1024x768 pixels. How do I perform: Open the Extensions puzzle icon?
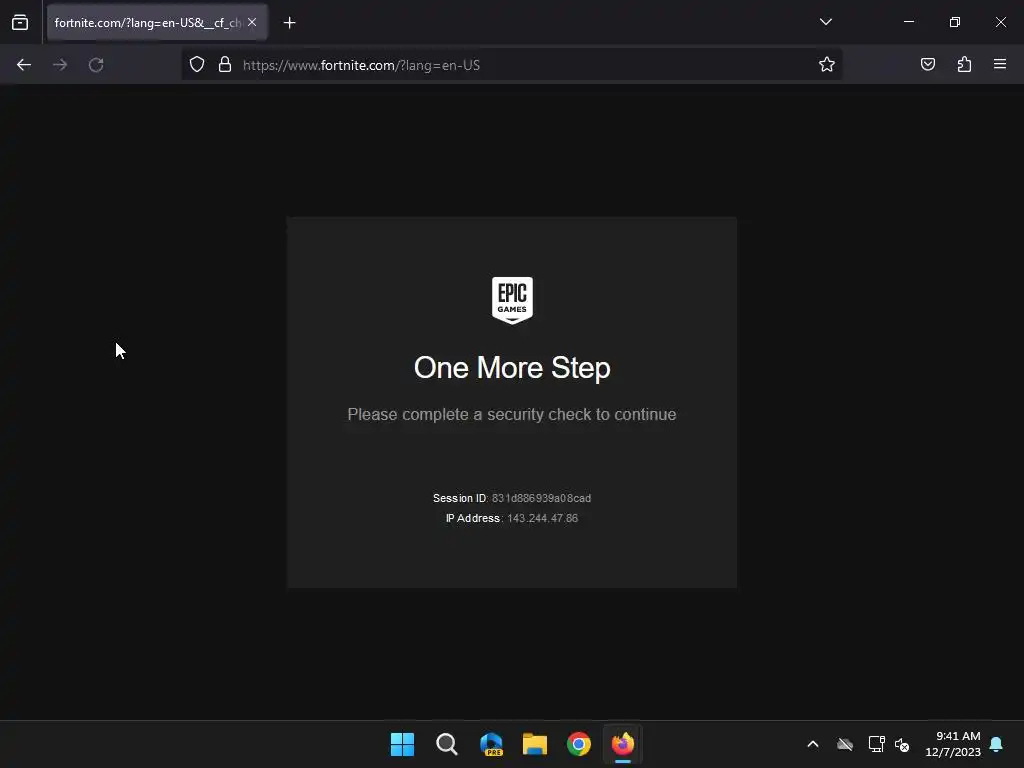(x=964, y=64)
